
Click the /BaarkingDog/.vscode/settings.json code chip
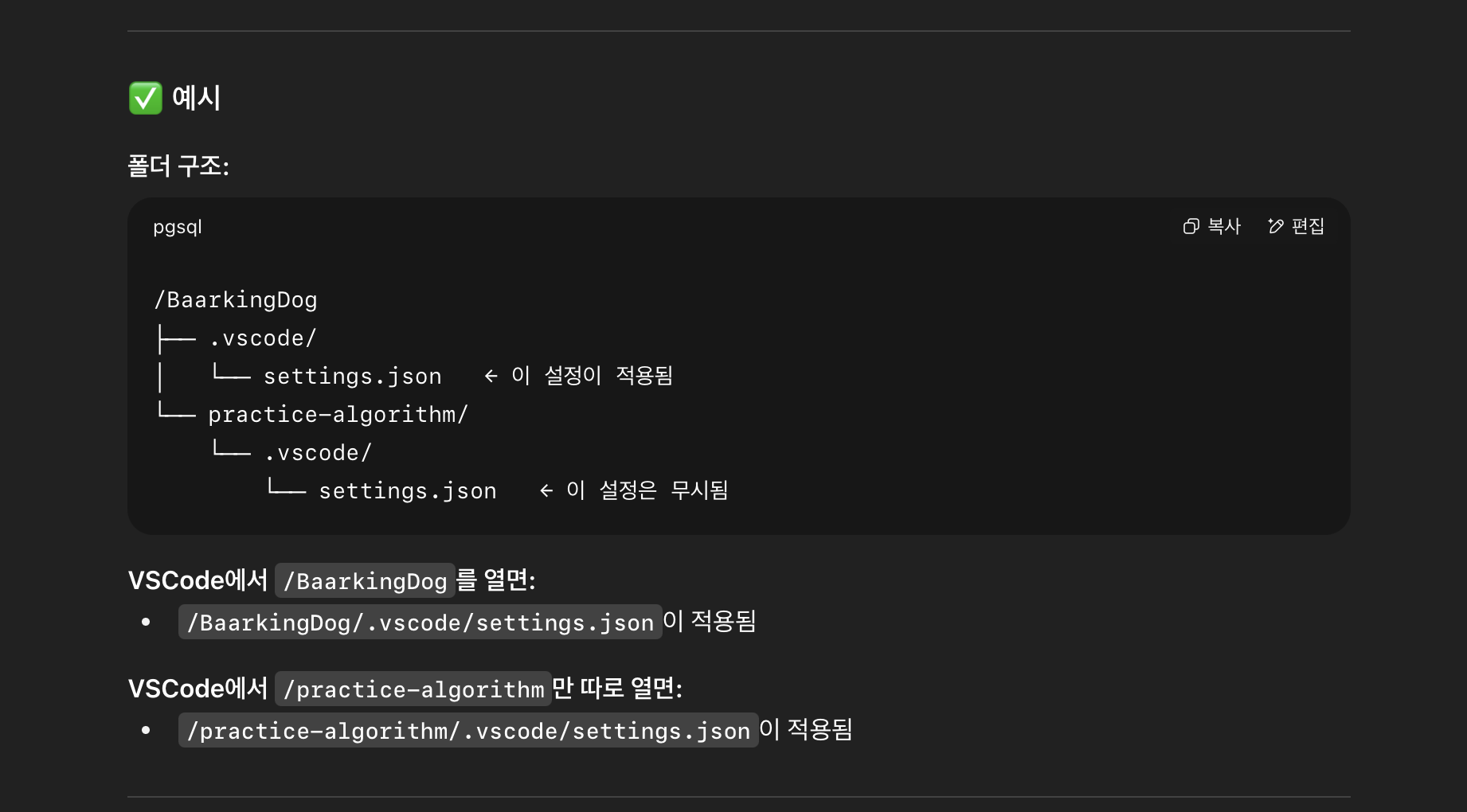420,623
